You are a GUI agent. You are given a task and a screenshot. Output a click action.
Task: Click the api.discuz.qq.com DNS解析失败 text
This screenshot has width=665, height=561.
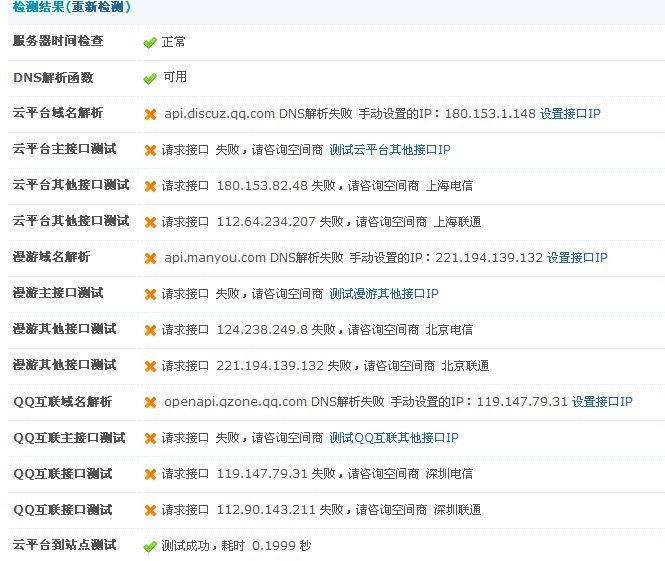pyautogui.click(x=258, y=114)
